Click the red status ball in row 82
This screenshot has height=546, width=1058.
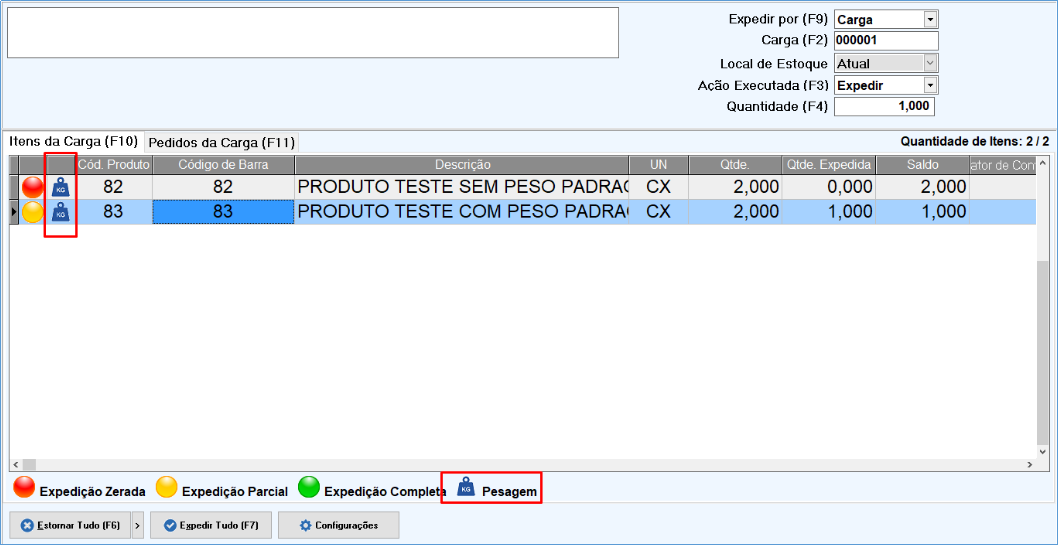(x=33, y=187)
